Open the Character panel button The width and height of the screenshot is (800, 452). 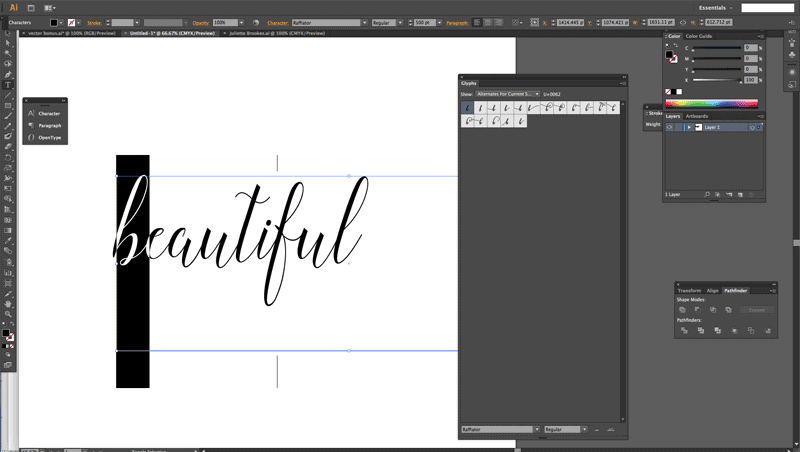click(45, 113)
